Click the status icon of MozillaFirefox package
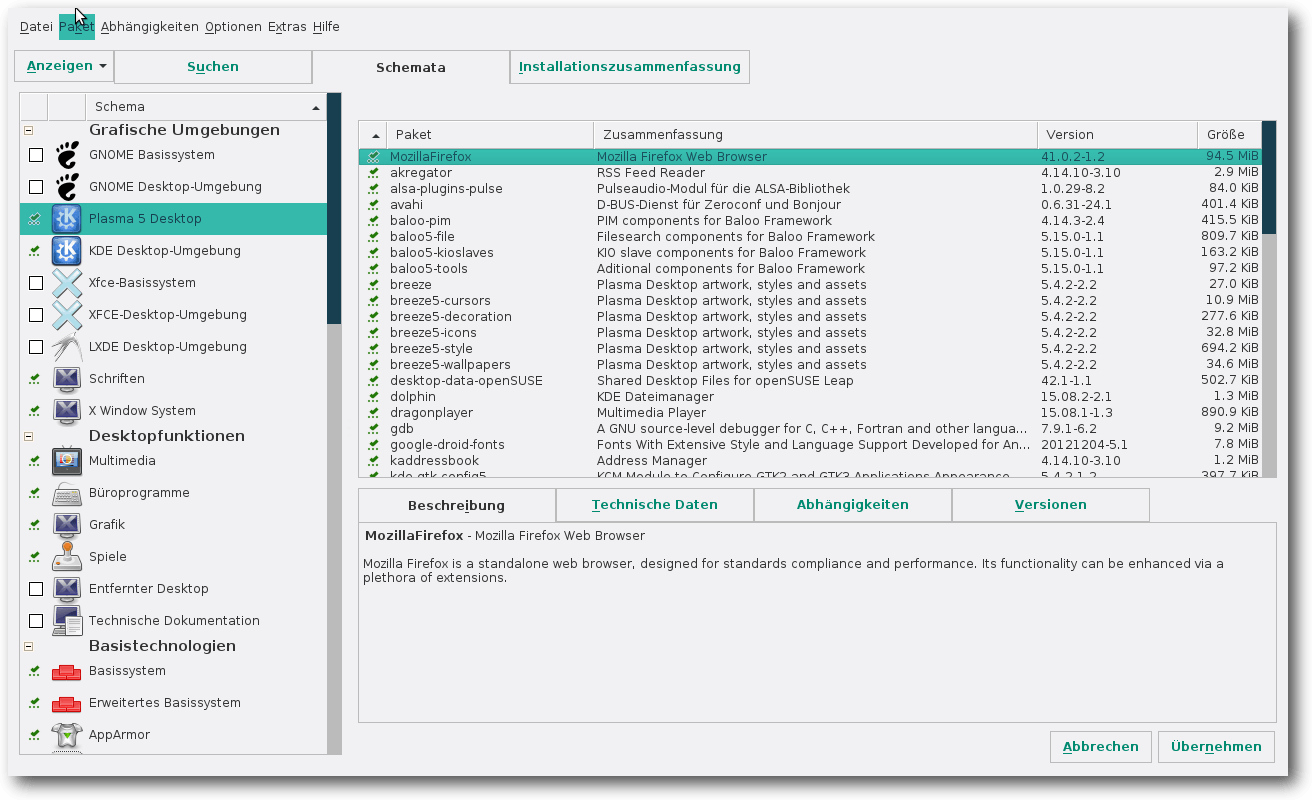 (373, 157)
